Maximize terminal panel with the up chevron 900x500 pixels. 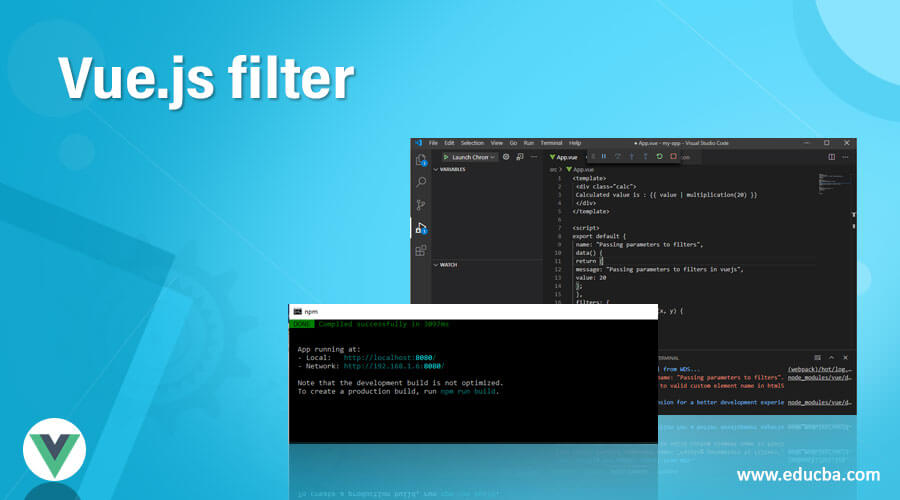[831, 358]
